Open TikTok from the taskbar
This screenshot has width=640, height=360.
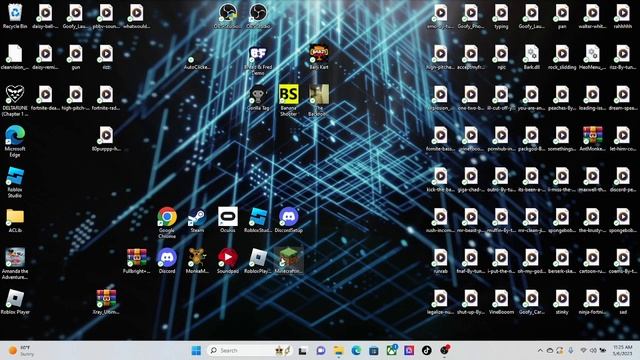coord(427,351)
